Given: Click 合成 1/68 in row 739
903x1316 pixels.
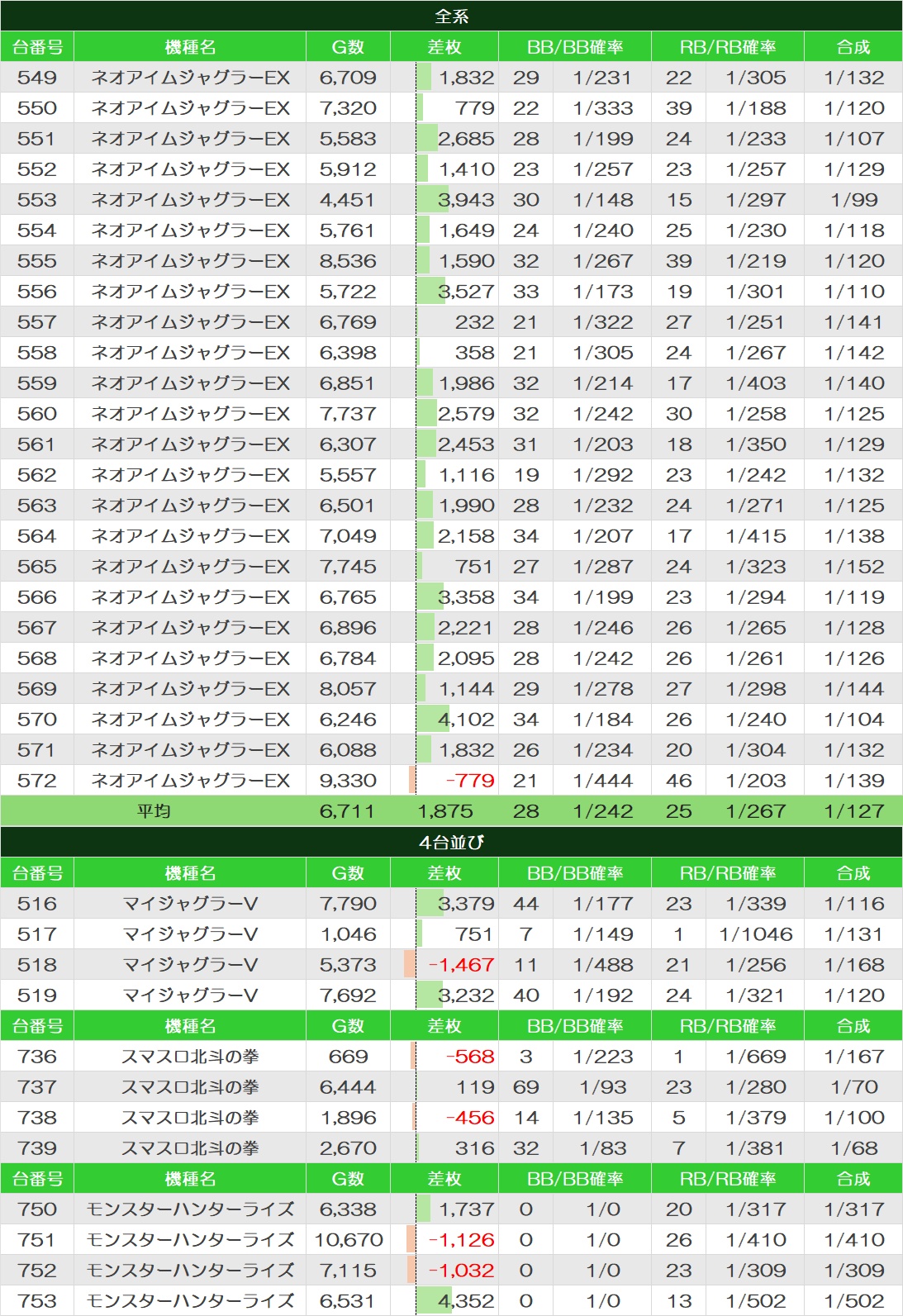Looking at the screenshot, I should click(854, 1148).
